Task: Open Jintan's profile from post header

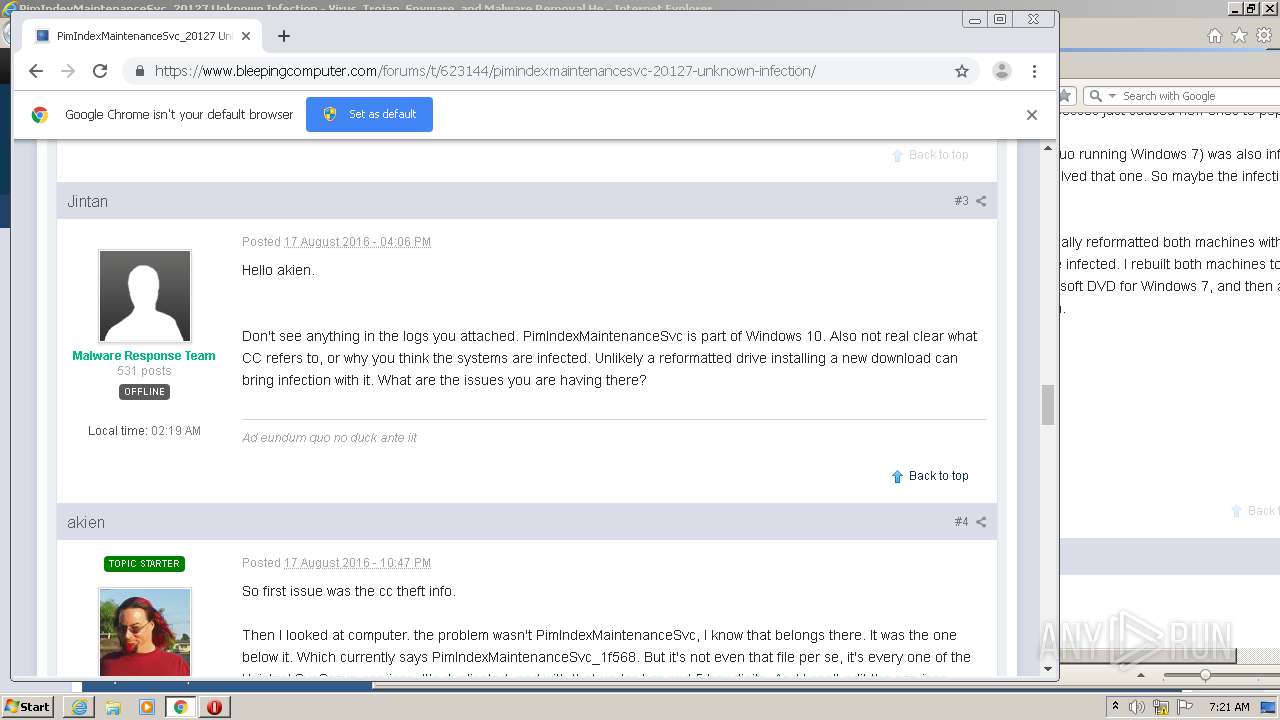Action: coord(87,201)
